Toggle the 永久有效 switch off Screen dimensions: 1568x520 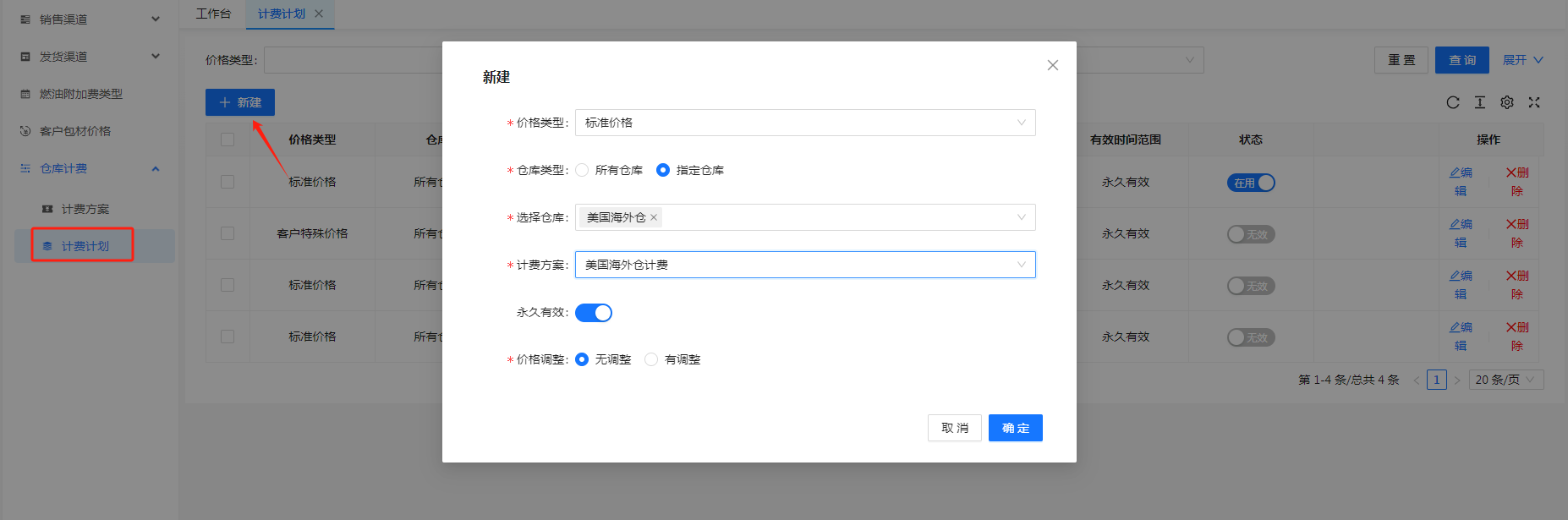click(x=594, y=313)
